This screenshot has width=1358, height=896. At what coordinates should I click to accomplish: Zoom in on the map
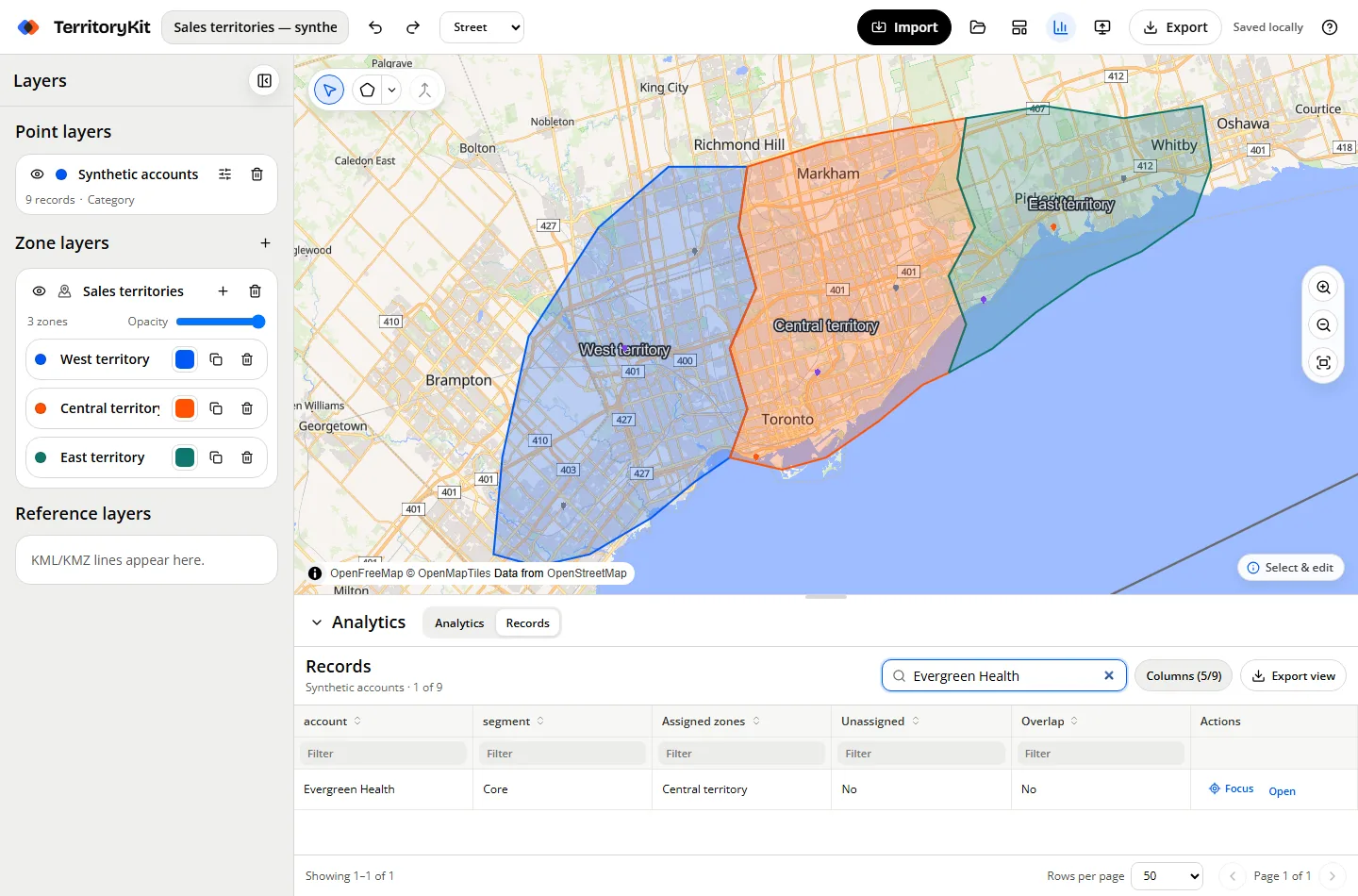(1324, 288)
